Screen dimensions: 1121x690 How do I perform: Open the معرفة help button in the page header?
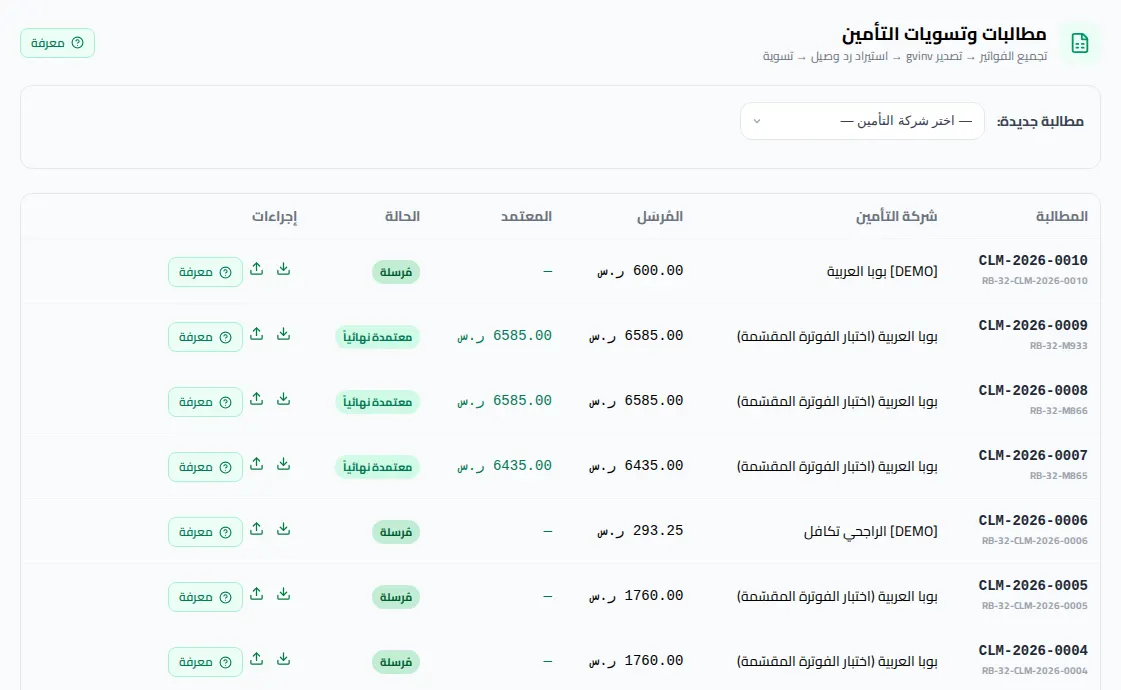57,43
